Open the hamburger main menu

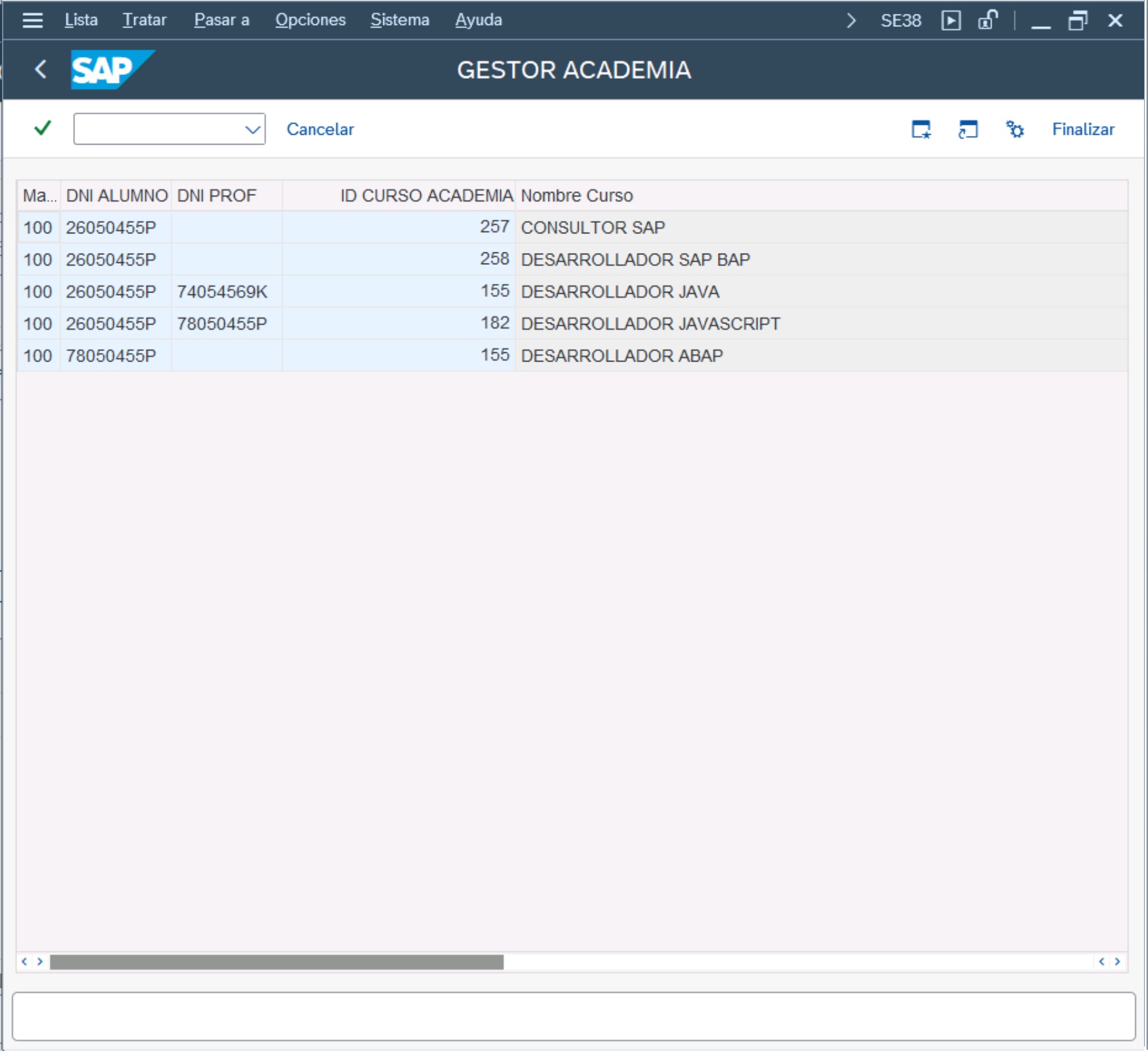click(32, 20)
